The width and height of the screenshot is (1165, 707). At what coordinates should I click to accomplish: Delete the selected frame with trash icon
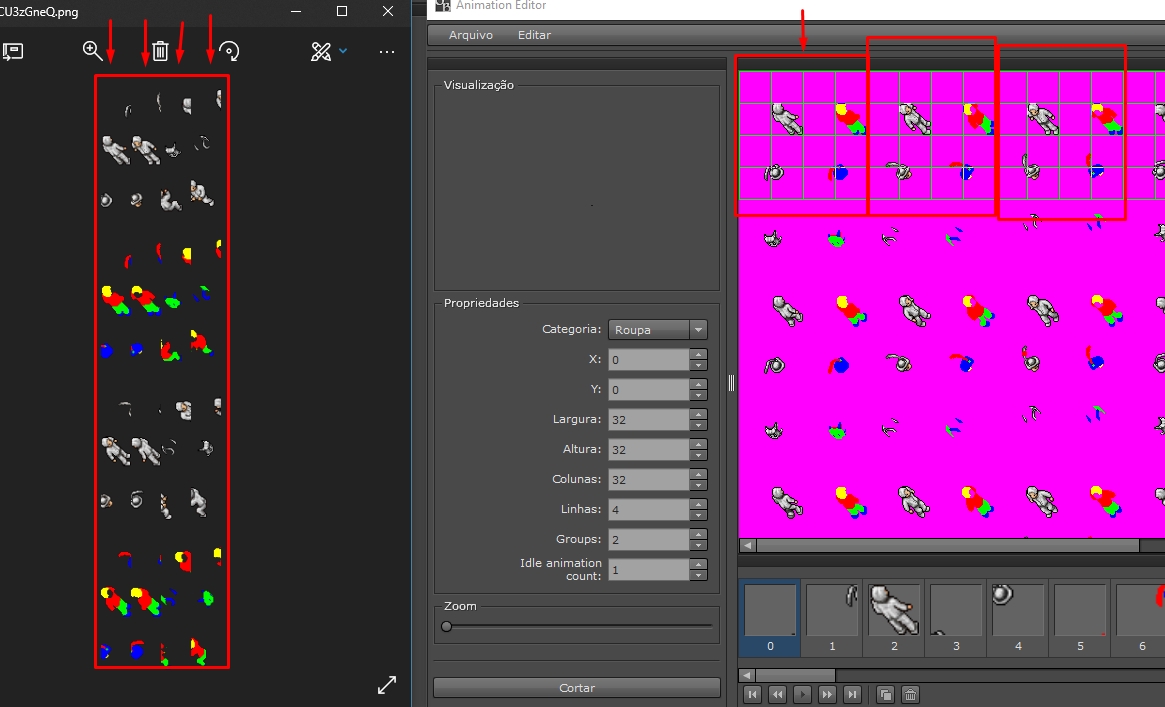click(x=909, y=694)
